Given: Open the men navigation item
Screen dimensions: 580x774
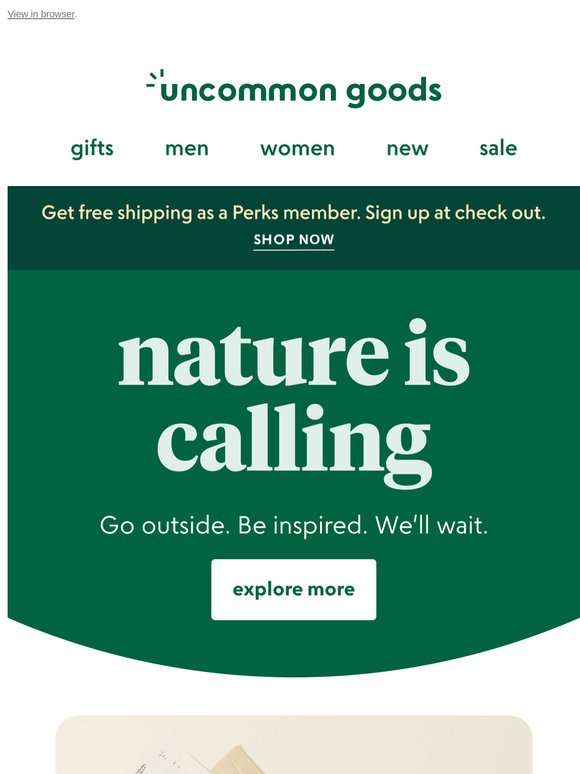Looking at the screenshot, I should (187, 149).
